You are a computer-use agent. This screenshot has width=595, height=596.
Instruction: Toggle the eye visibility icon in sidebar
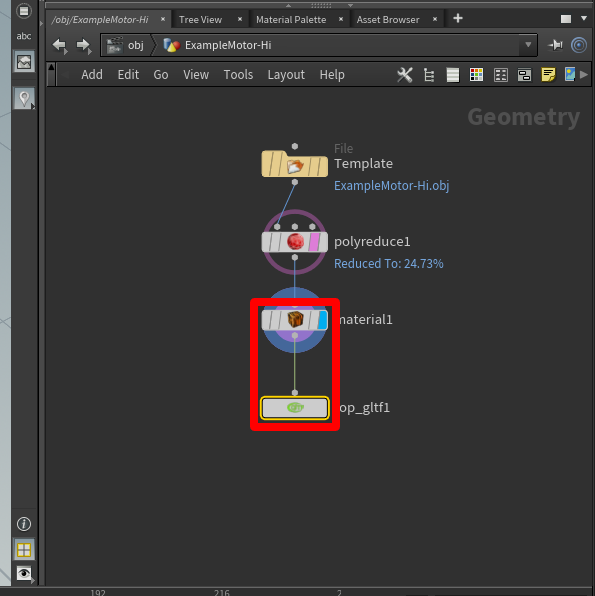pyautogui.click(x=24, y=573)
